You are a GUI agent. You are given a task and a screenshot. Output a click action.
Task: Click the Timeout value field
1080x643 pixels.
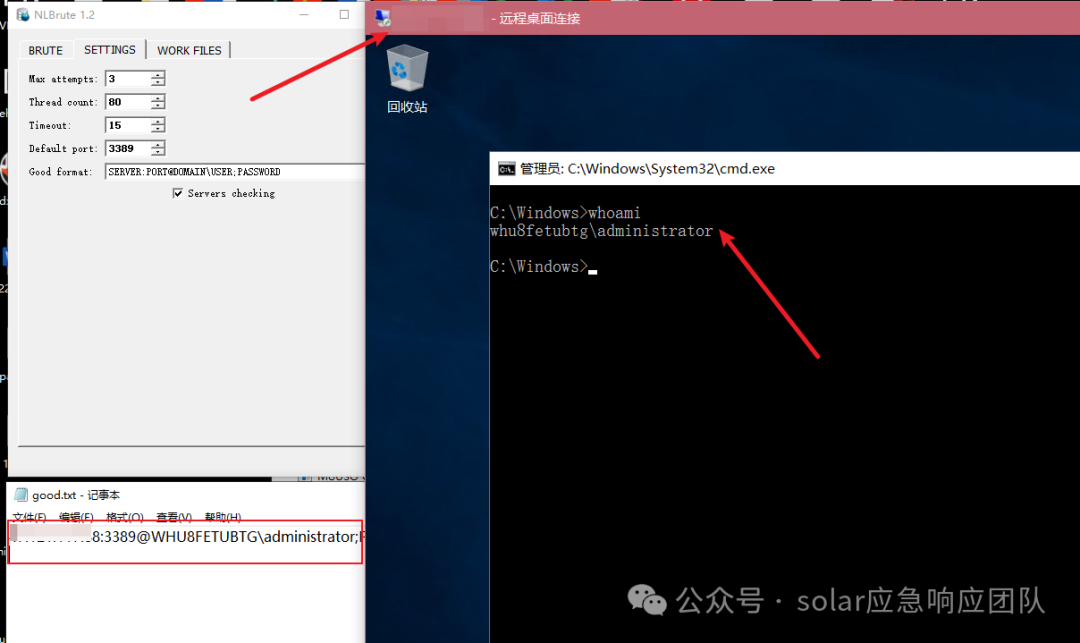tap(128, 125)
